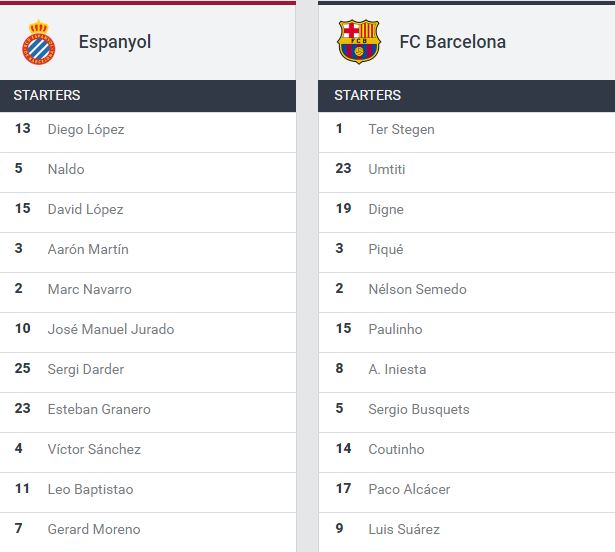This screenshot has height=552, width=615.
Task: Open Aarón Martín's player entry
Action: point(88,249)
